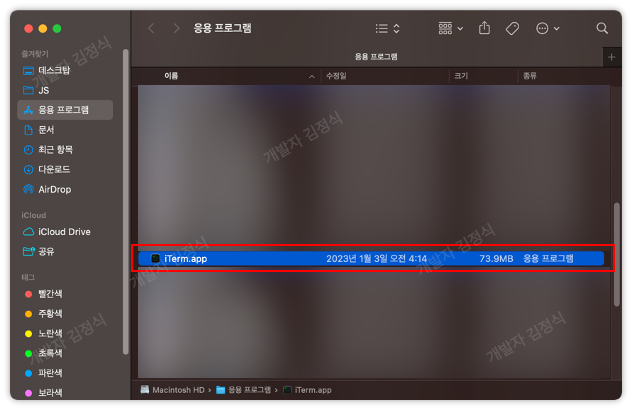
Task: Go forward using the forward arrow
Action: (x=176, y=28)
